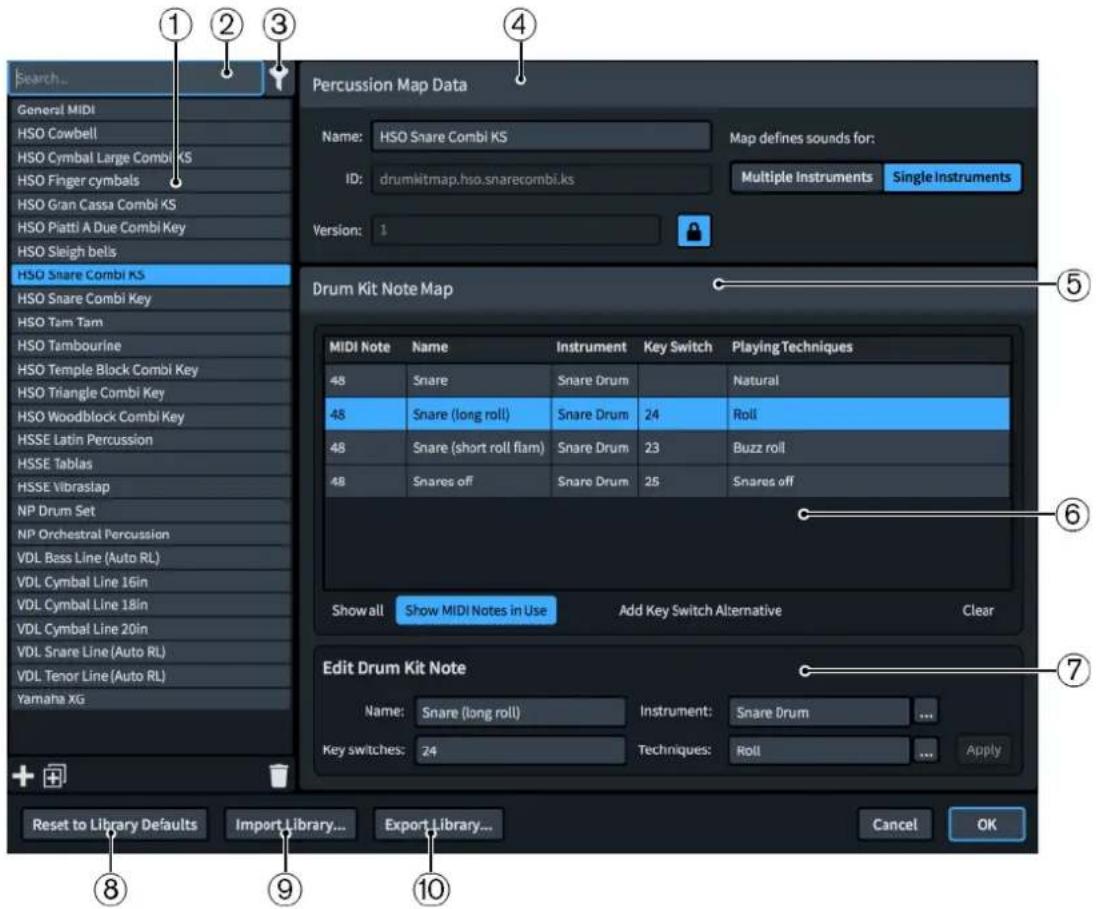This screenshot has width=1096, height=909.
Task: Click Clear under the note map
Action: [977, 610]
